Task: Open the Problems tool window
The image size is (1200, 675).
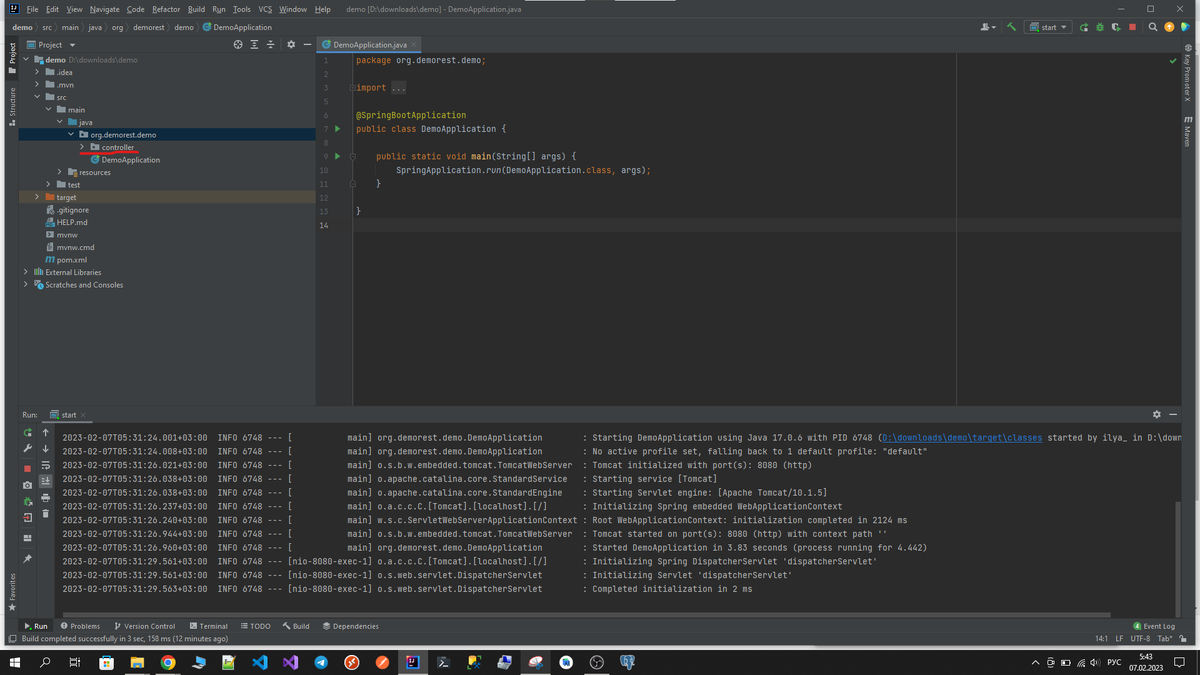Action: click(81, 626)
